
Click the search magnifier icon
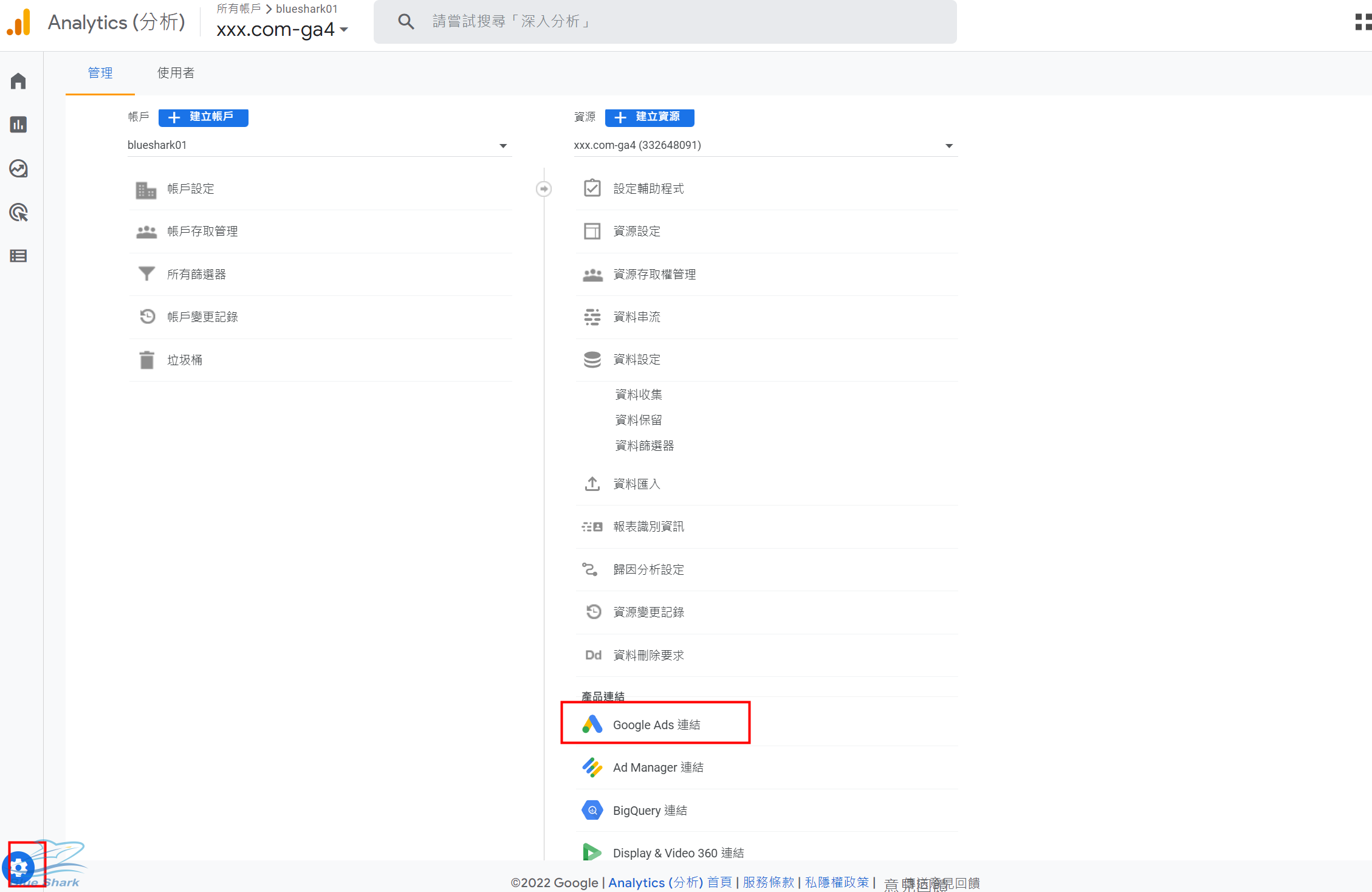point(406,22)
